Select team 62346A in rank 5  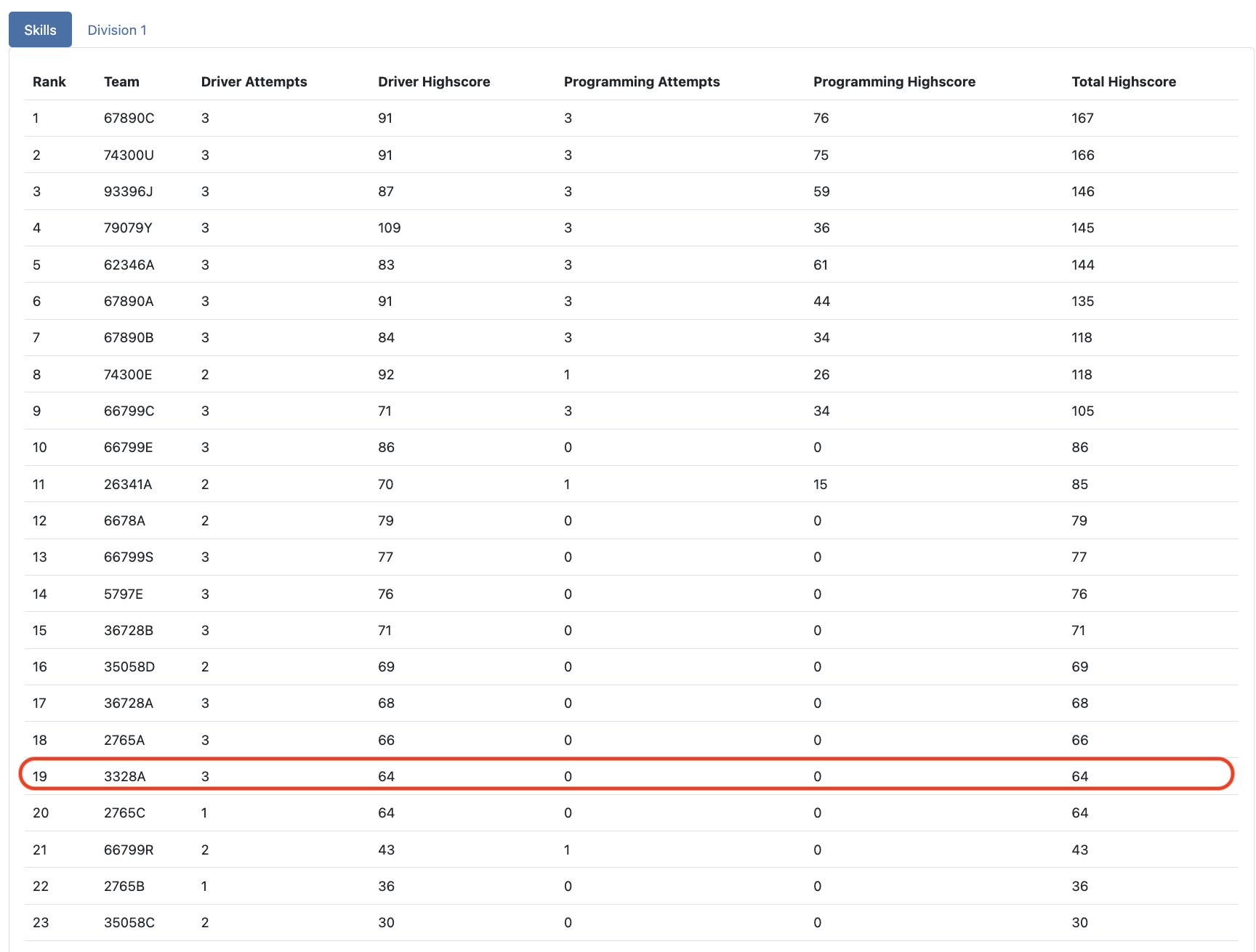click(129, 265)
